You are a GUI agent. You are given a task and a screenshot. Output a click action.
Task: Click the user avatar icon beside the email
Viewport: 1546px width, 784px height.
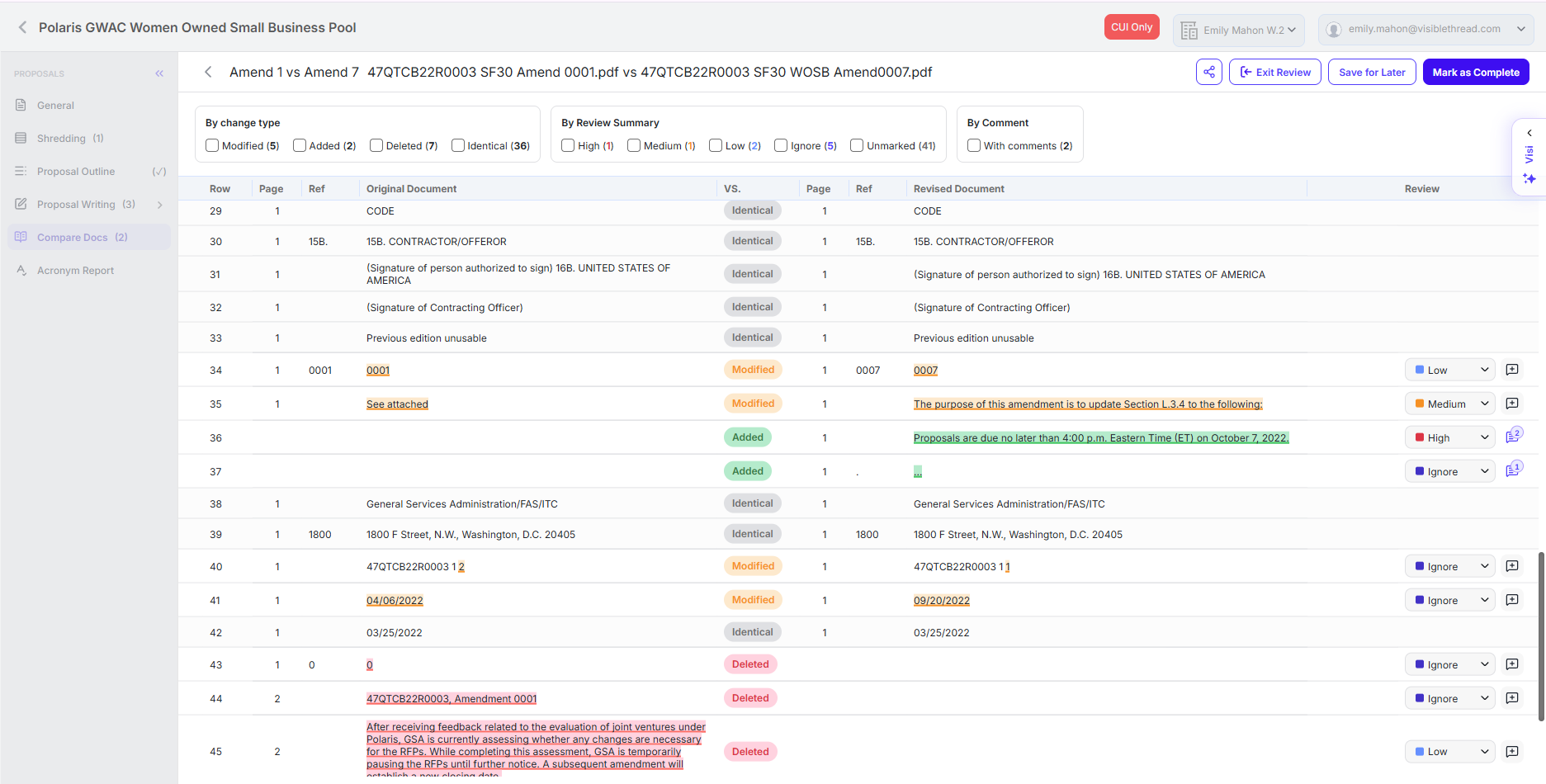click(x=1333, y=30)
